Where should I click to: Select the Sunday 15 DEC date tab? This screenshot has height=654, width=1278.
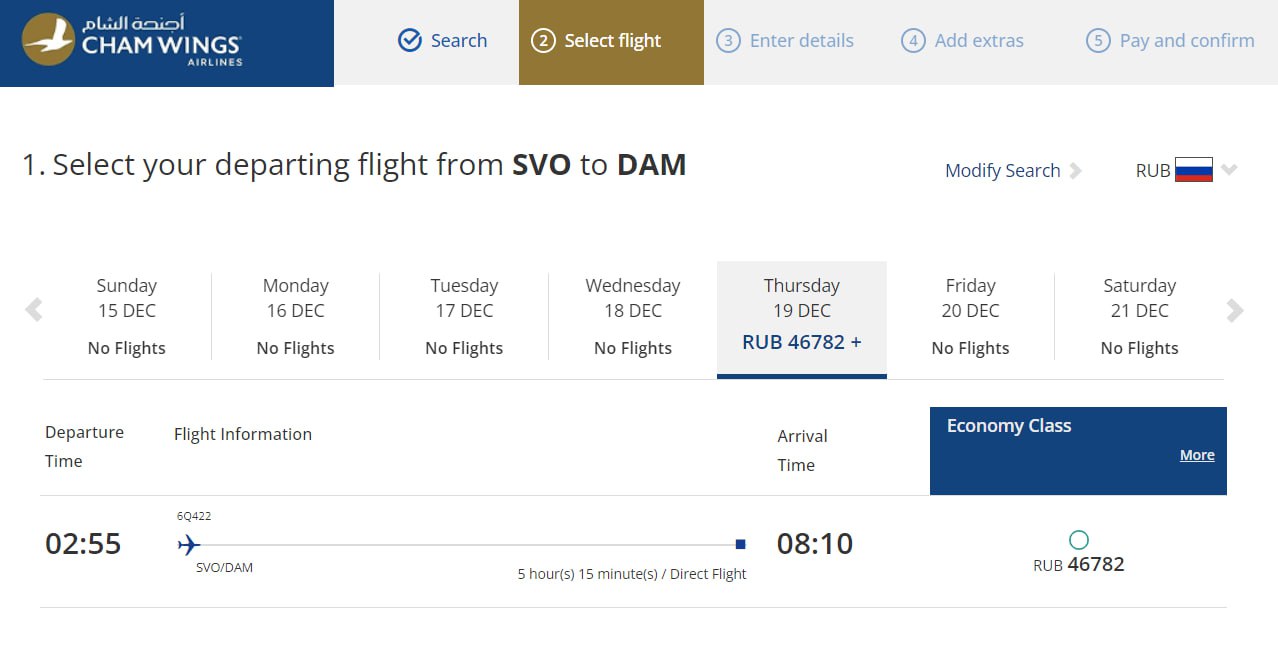tap(127, 316)
